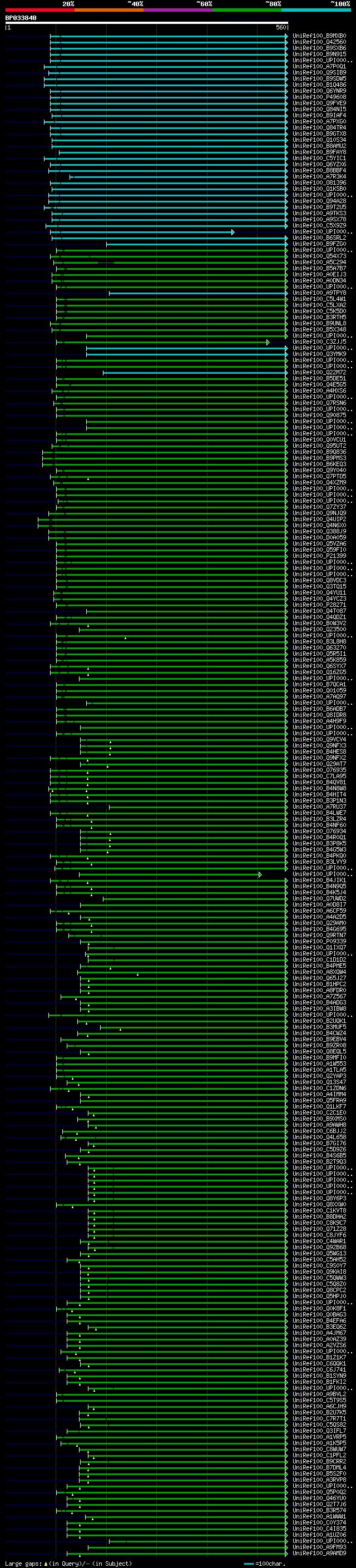This screenshot has width=356, height=1568.
Task: Select hit label UniRef100_A7PXG0
Action: pyautogui.click(x=319, y=121)
